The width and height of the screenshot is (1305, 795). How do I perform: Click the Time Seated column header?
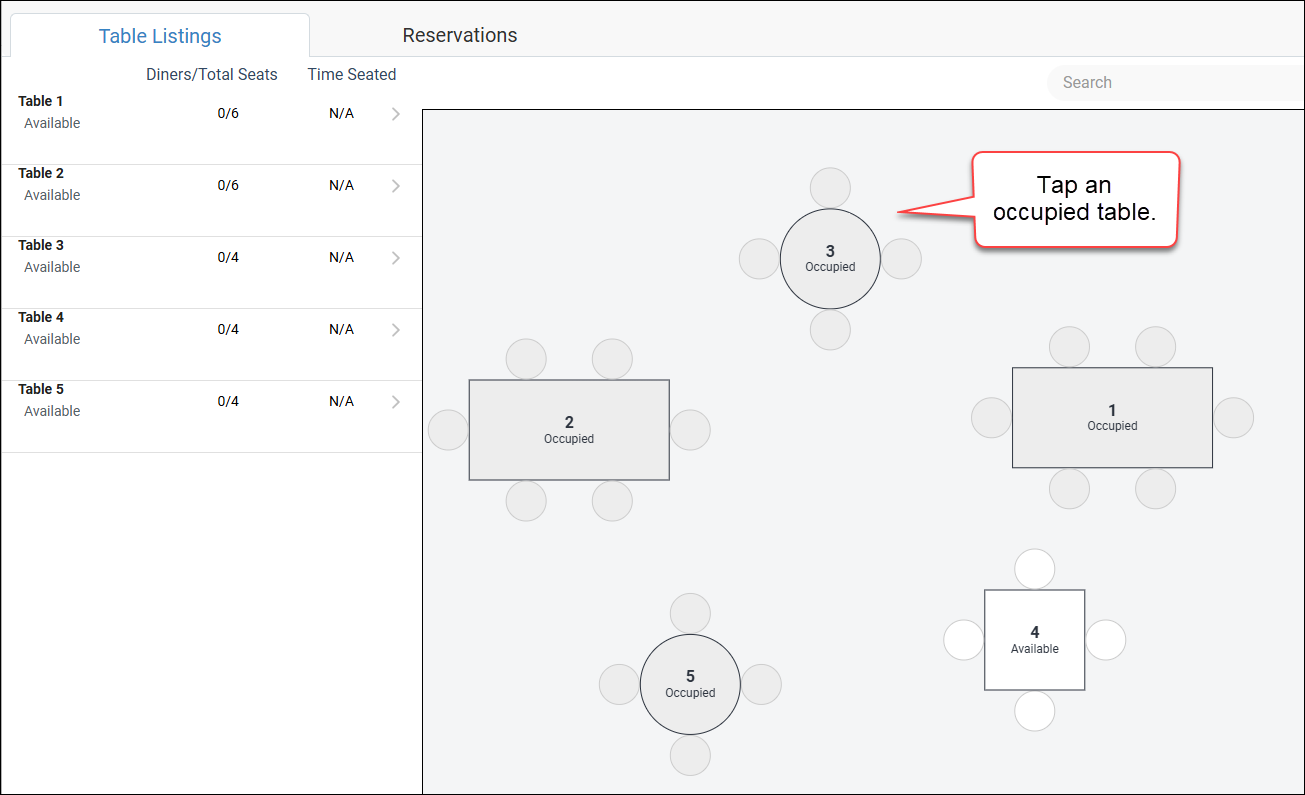352,75
